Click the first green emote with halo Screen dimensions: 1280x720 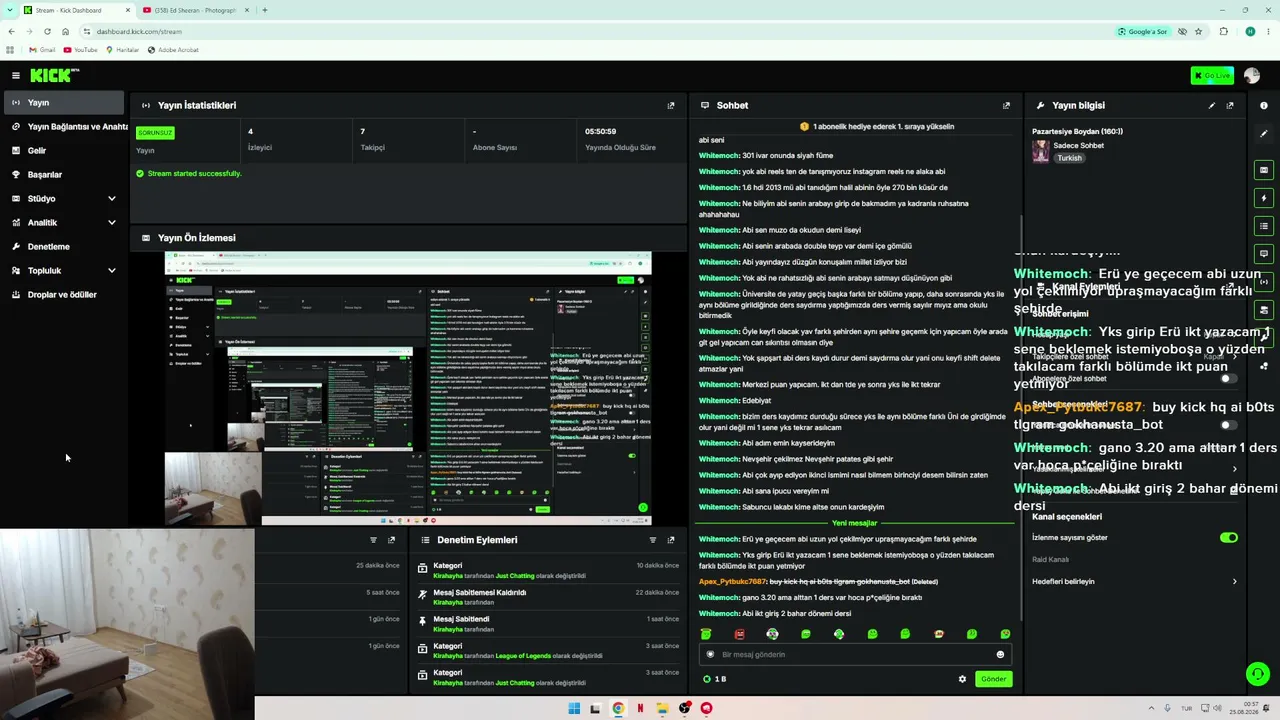tap(706, 634)
